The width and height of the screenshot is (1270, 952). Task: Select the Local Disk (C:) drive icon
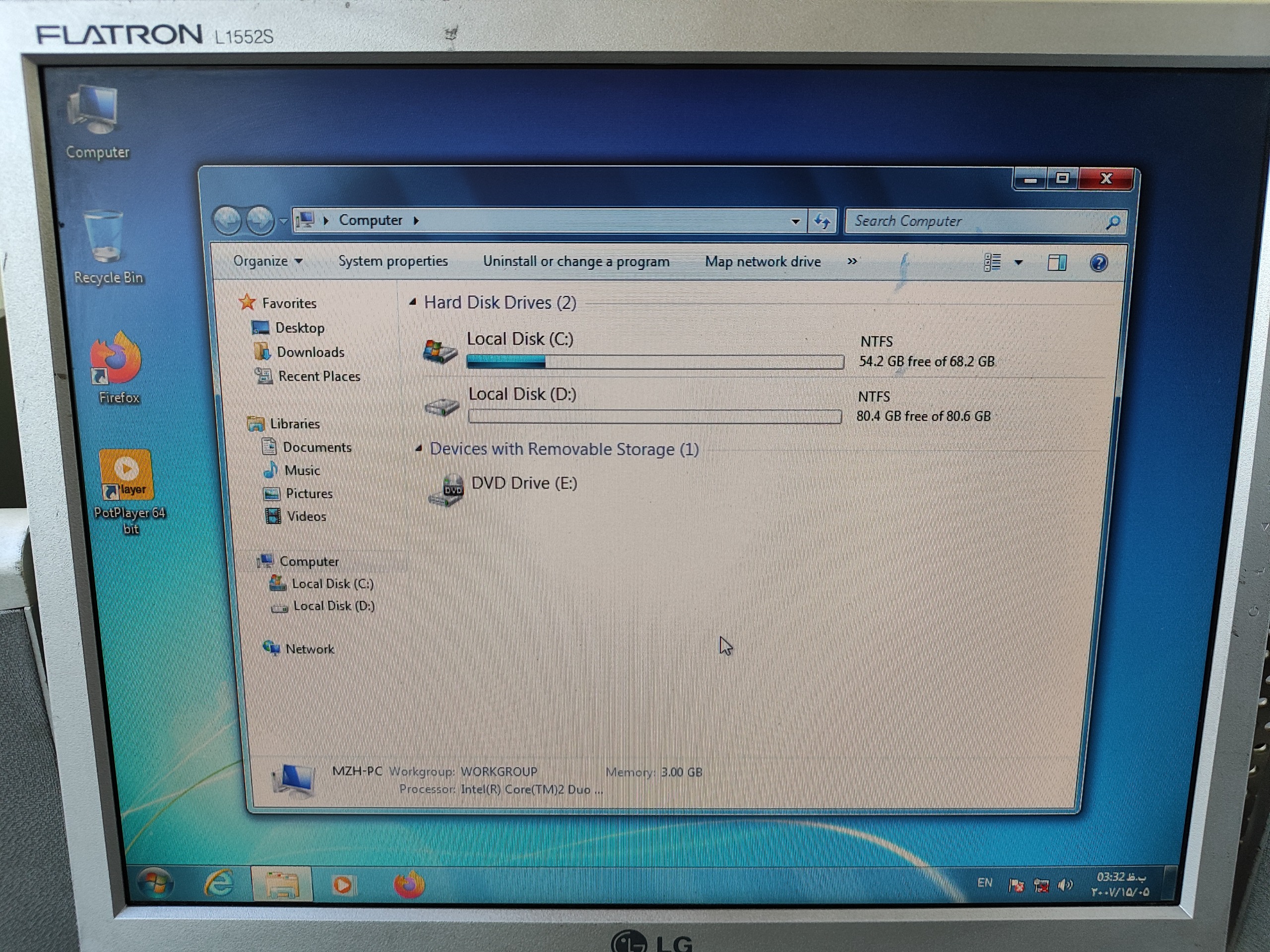pyautogui.click(x=440, y=351)
